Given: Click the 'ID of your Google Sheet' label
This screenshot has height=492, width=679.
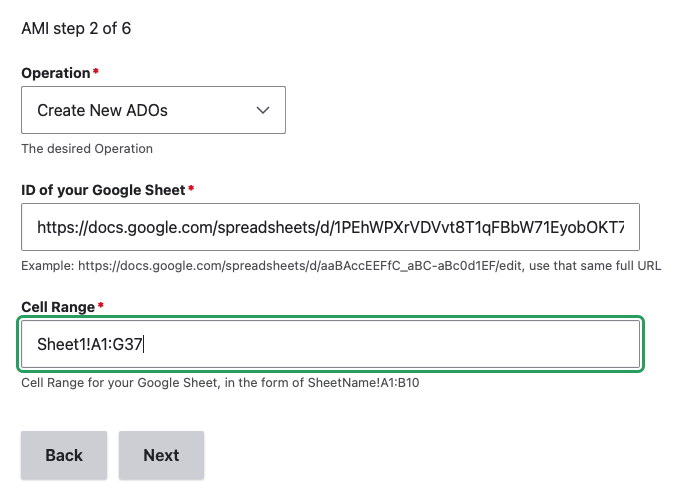Looking at the screenshot, I should [103, 190].
